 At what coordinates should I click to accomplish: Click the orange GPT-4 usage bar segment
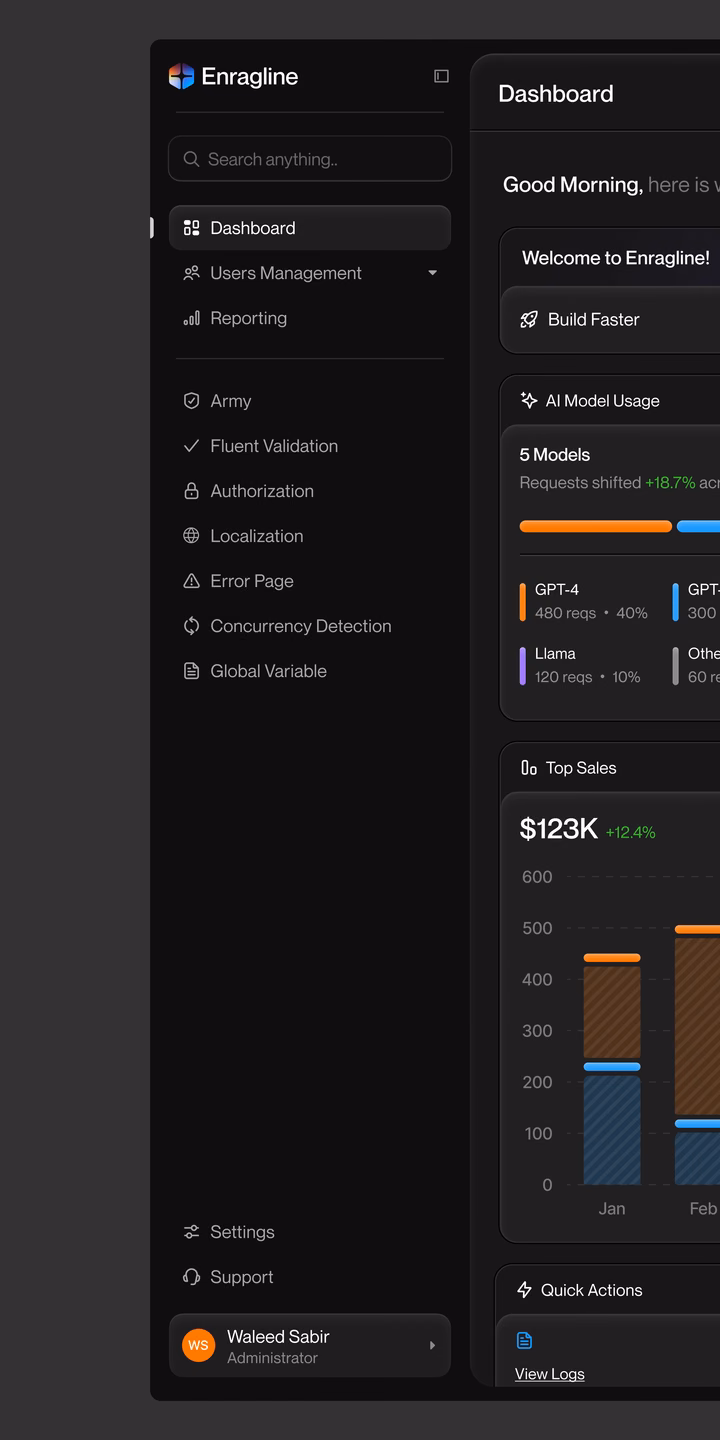[596, 526]
